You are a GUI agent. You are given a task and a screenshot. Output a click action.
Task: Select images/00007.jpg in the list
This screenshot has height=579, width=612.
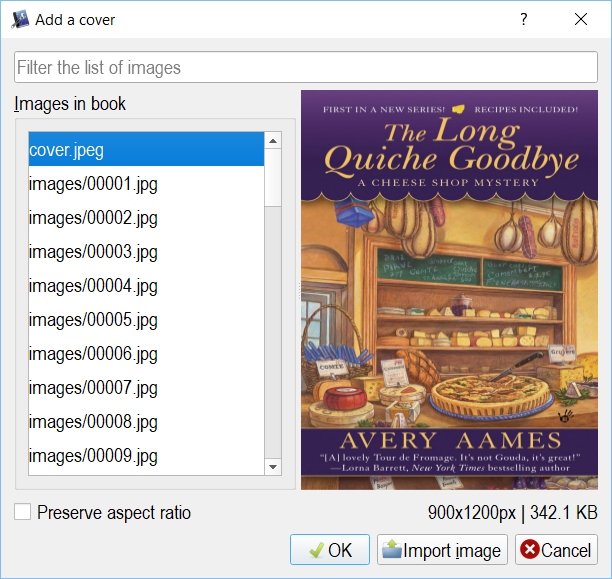click(146, 387)
